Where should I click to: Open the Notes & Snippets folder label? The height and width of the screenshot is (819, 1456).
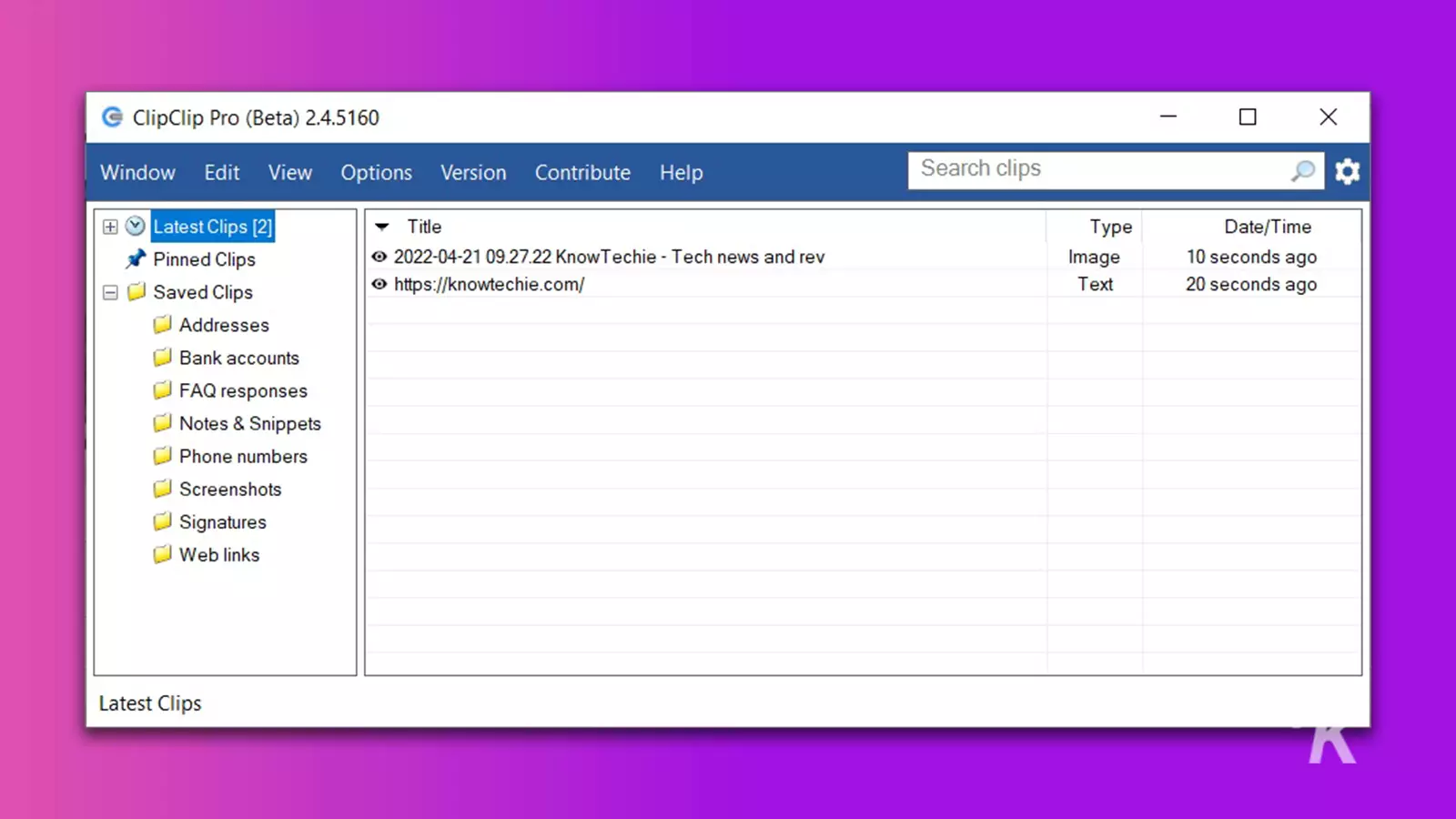(250, 423)
